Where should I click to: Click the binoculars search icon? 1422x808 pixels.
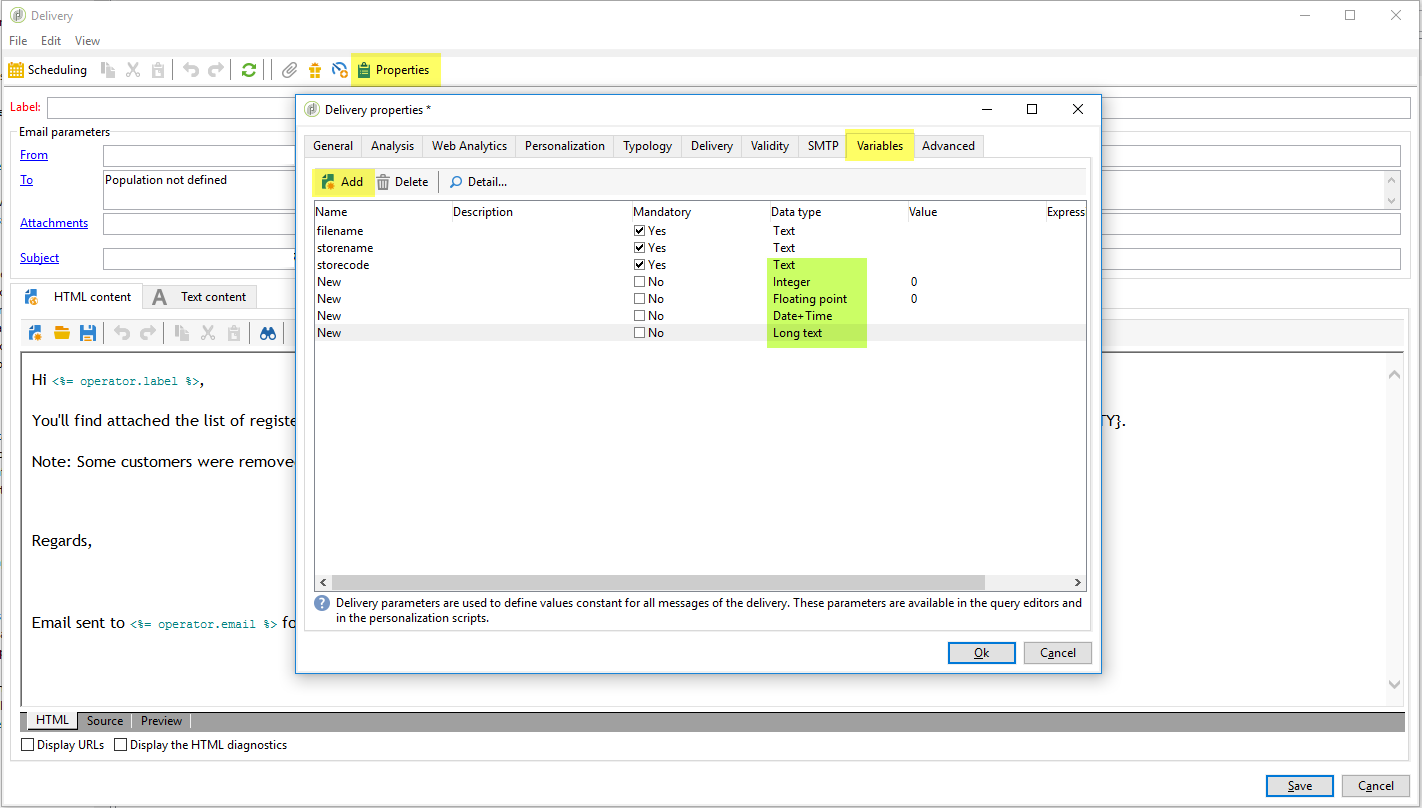point(268,334)
